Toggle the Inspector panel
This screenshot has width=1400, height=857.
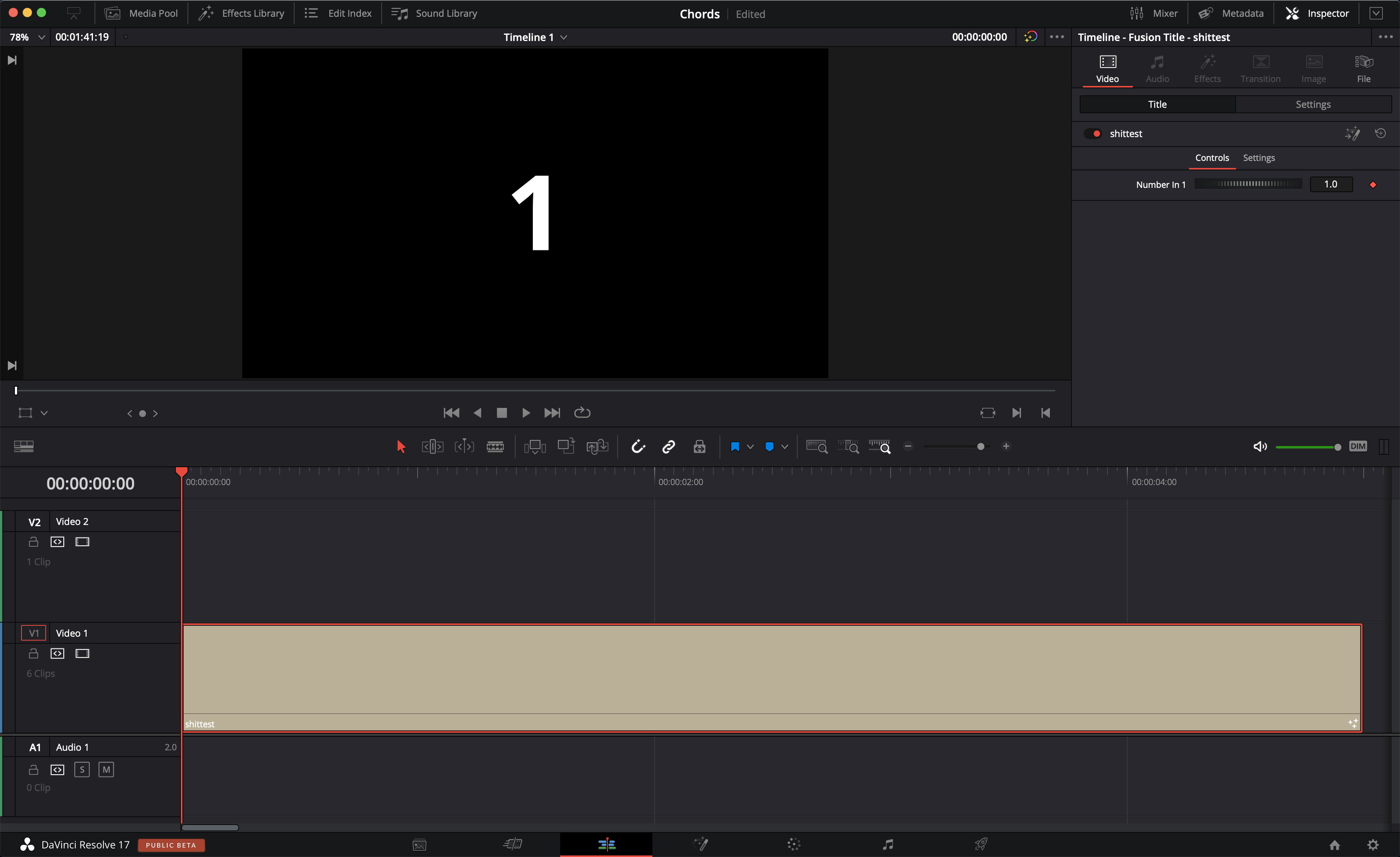(x=1317, y=13)
